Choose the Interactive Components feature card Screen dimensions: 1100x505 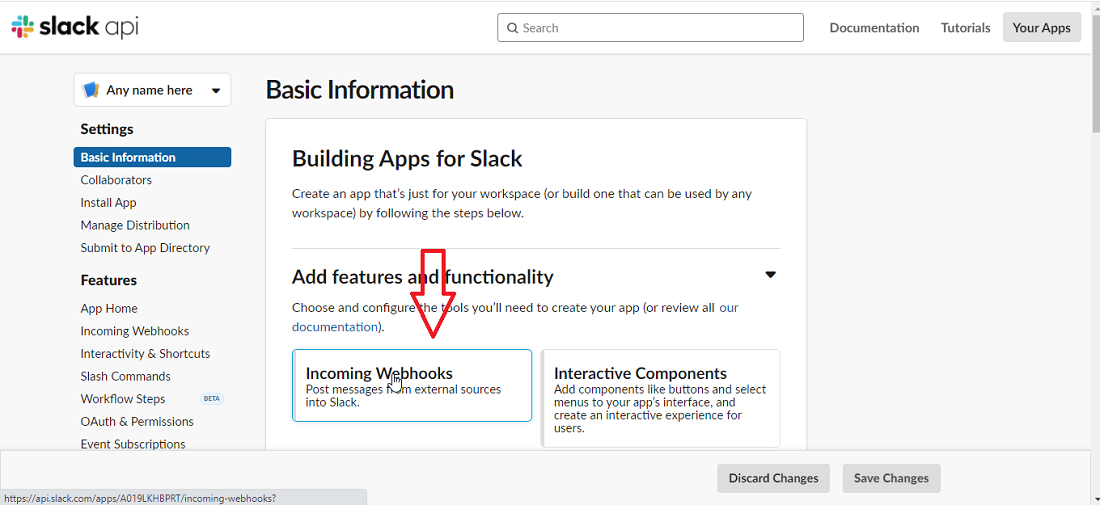661,398
